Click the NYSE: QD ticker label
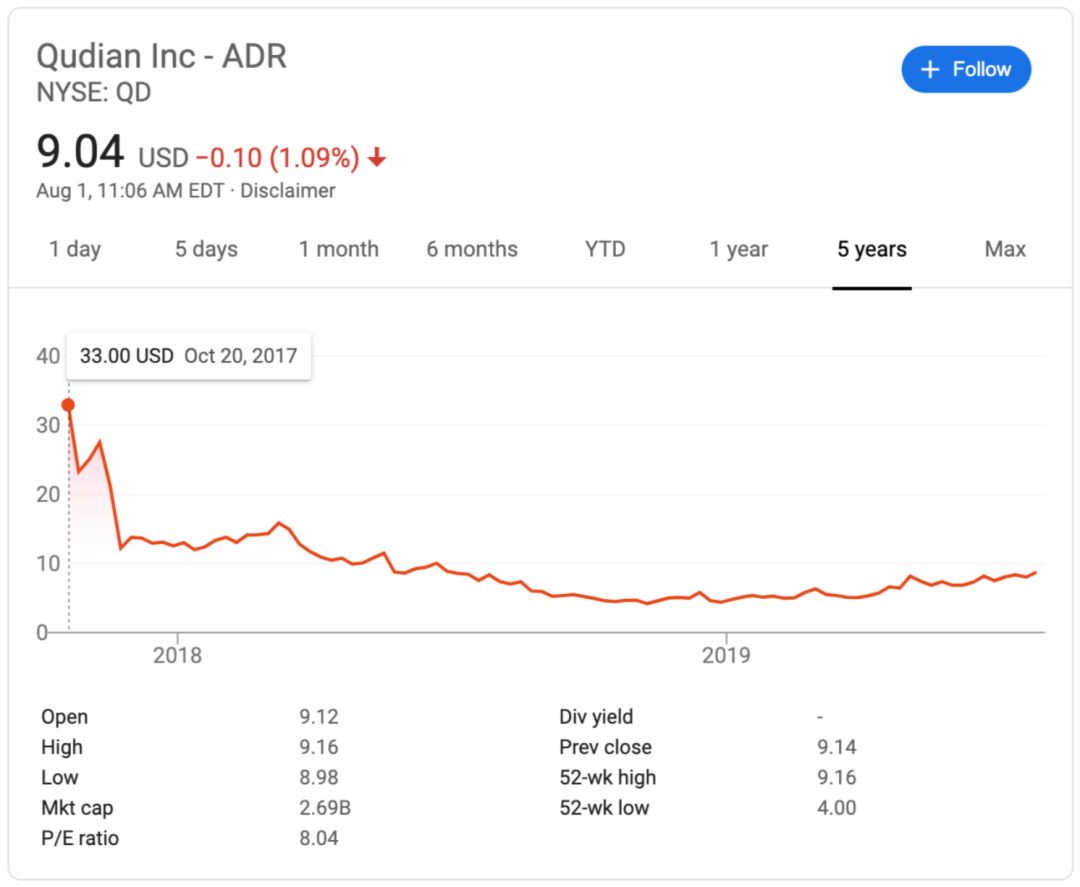Image resolution: width=1080 pixels, height=887 pixels. point(94,93)
